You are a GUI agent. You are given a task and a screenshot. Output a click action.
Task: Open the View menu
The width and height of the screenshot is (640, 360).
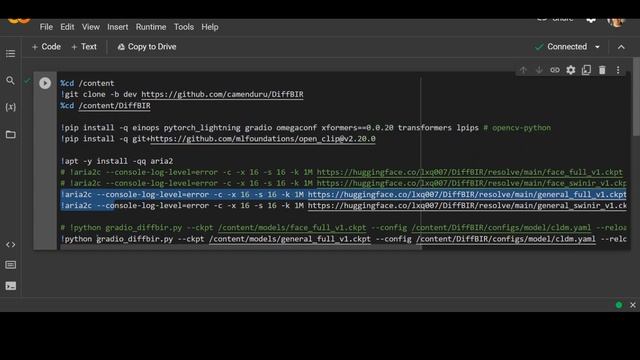(91, 27)
